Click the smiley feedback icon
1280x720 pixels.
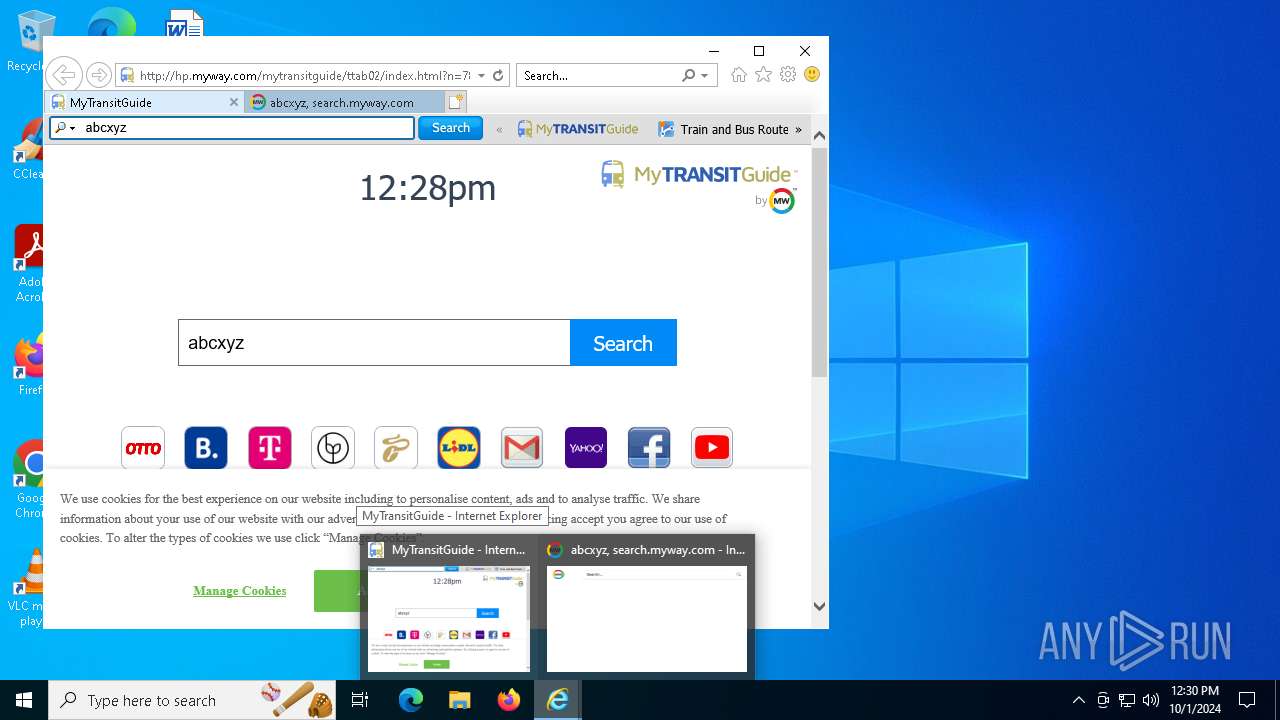click(x=812, y=75)
